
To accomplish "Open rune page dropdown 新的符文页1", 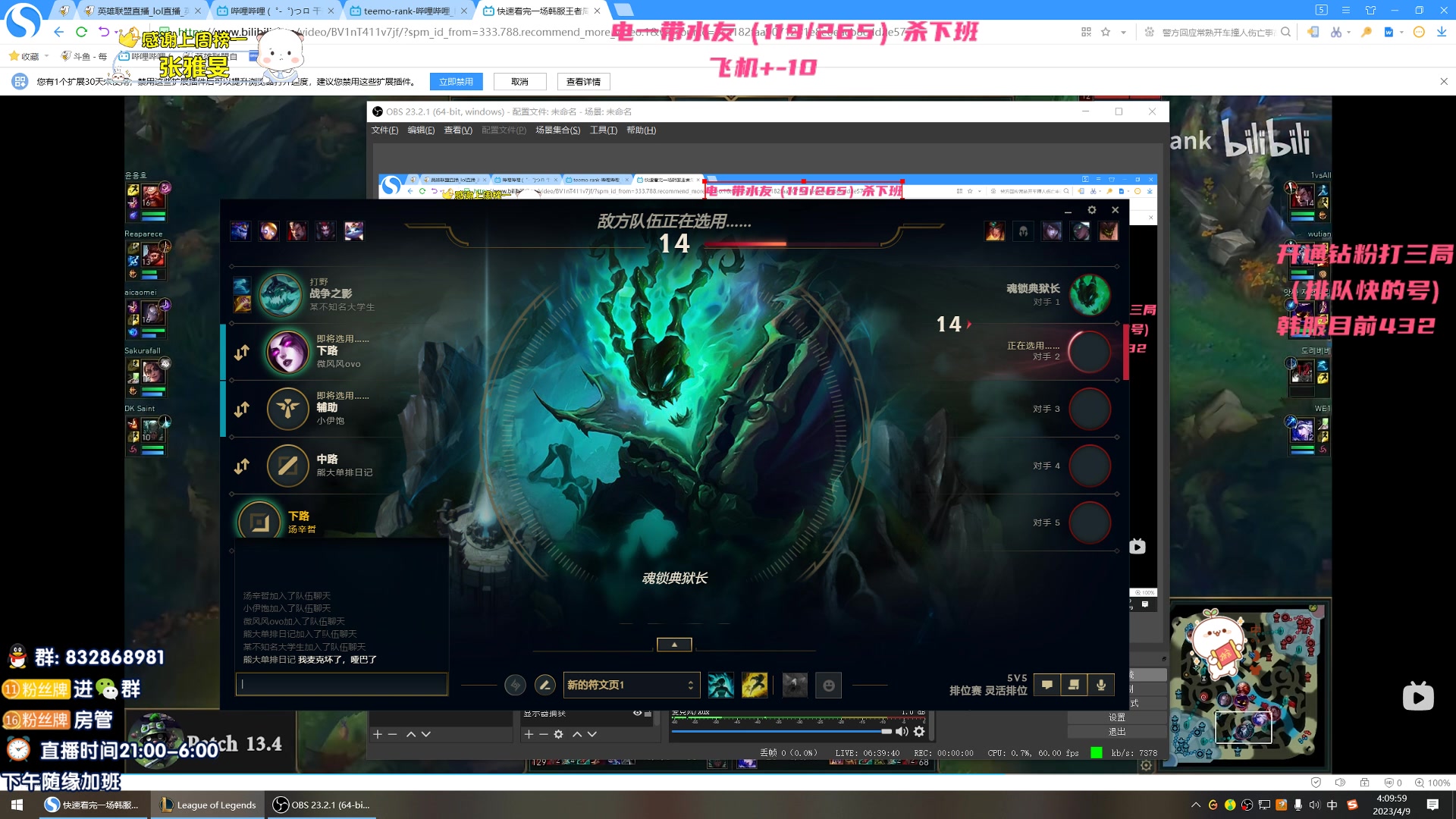I will (x=630, y=685).
